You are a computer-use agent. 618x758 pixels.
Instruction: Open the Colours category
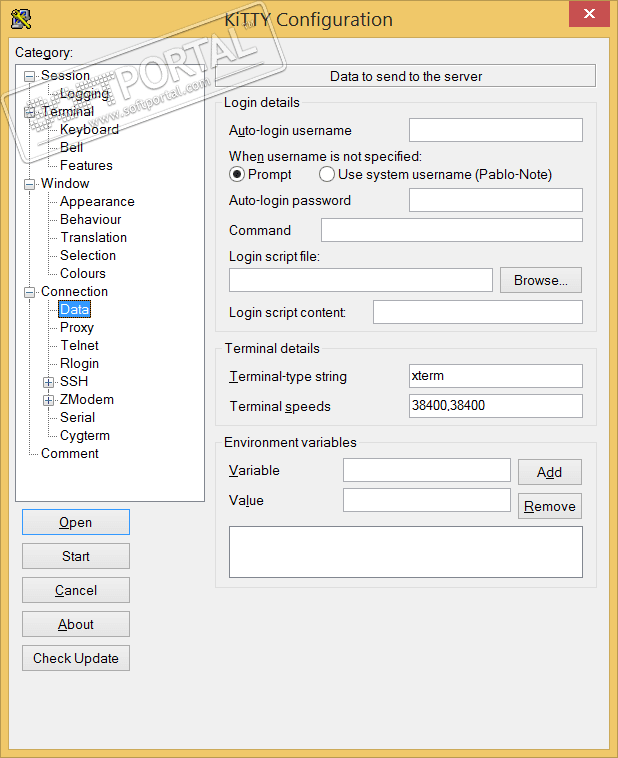83,273
